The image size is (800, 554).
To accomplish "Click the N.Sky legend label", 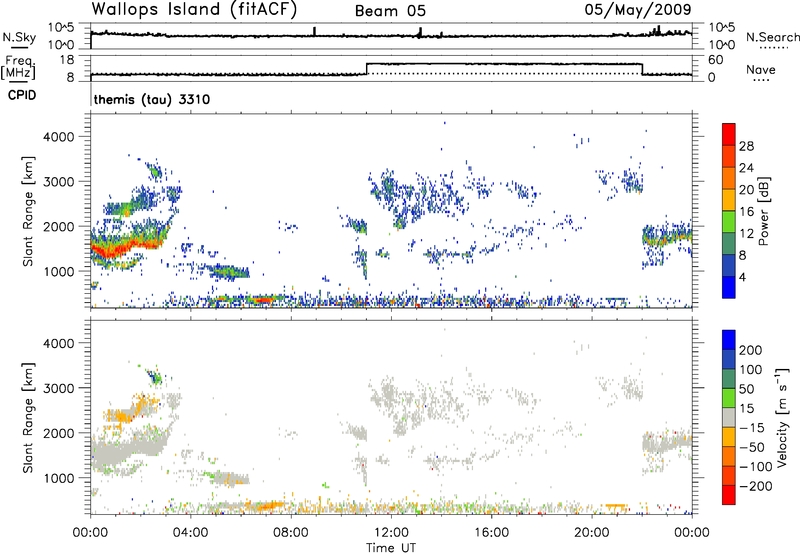I will coord(19,37).
